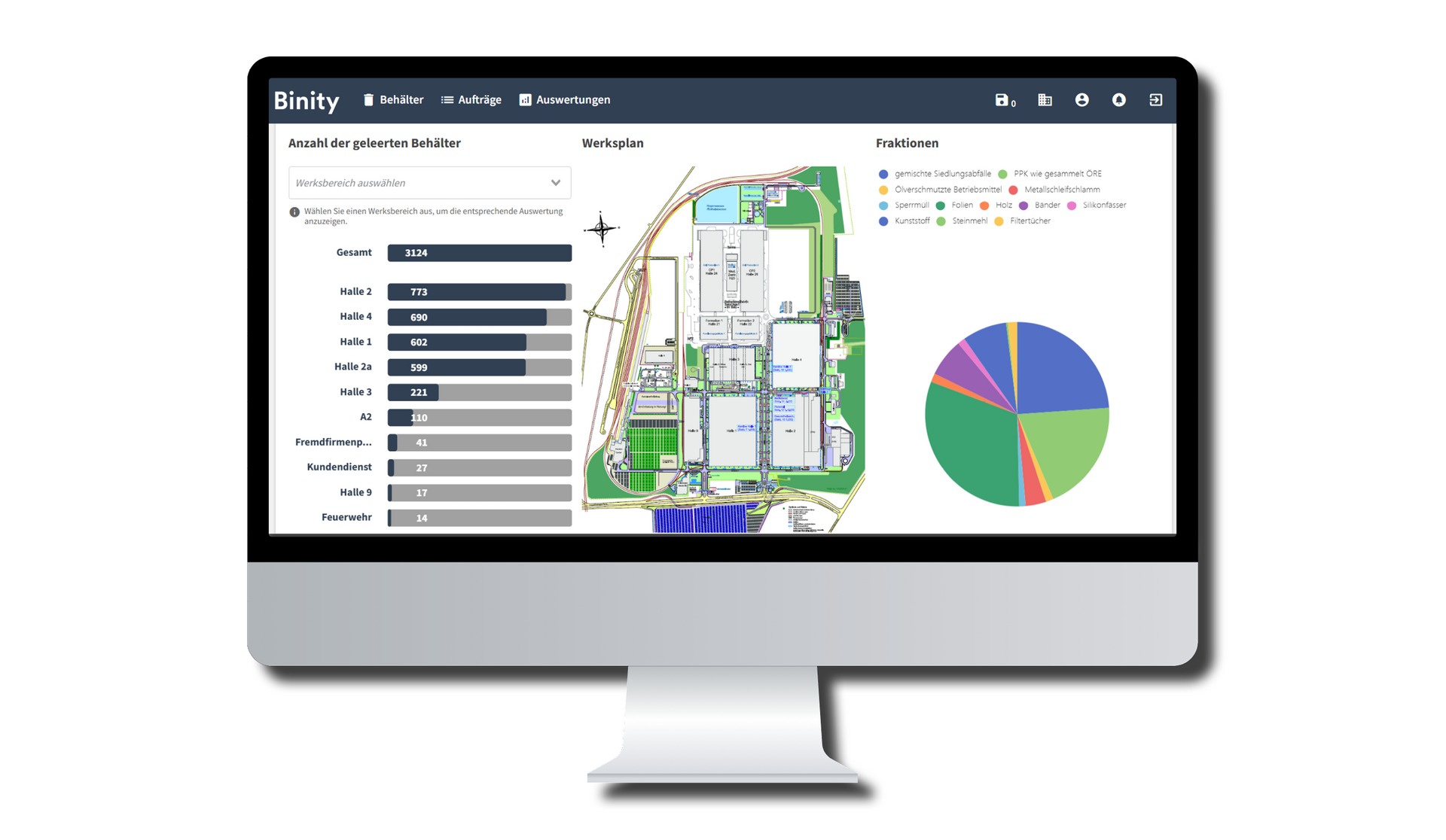Click the chevron arrow of Werksbereich selector
The image size is (1446, 840).
(556, 183)
